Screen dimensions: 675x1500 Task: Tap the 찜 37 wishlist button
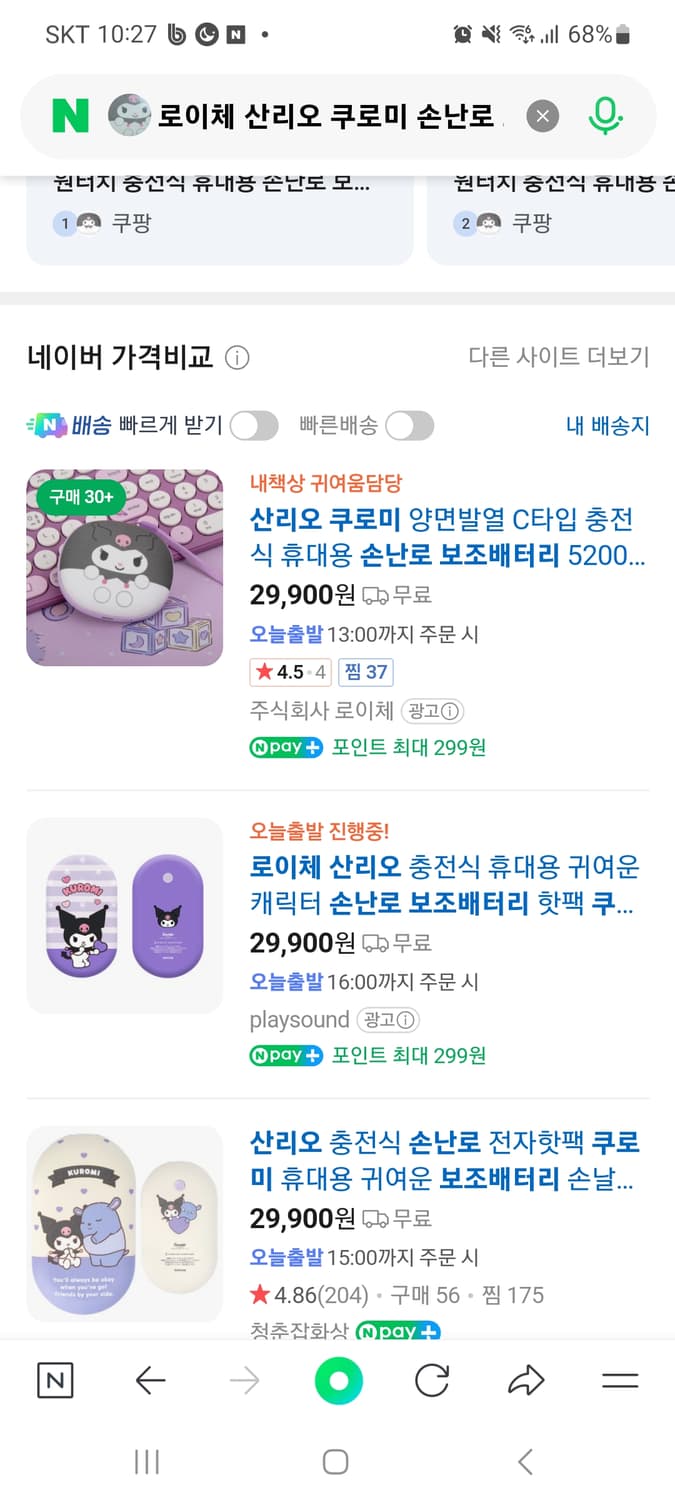[x=366, y=672]
